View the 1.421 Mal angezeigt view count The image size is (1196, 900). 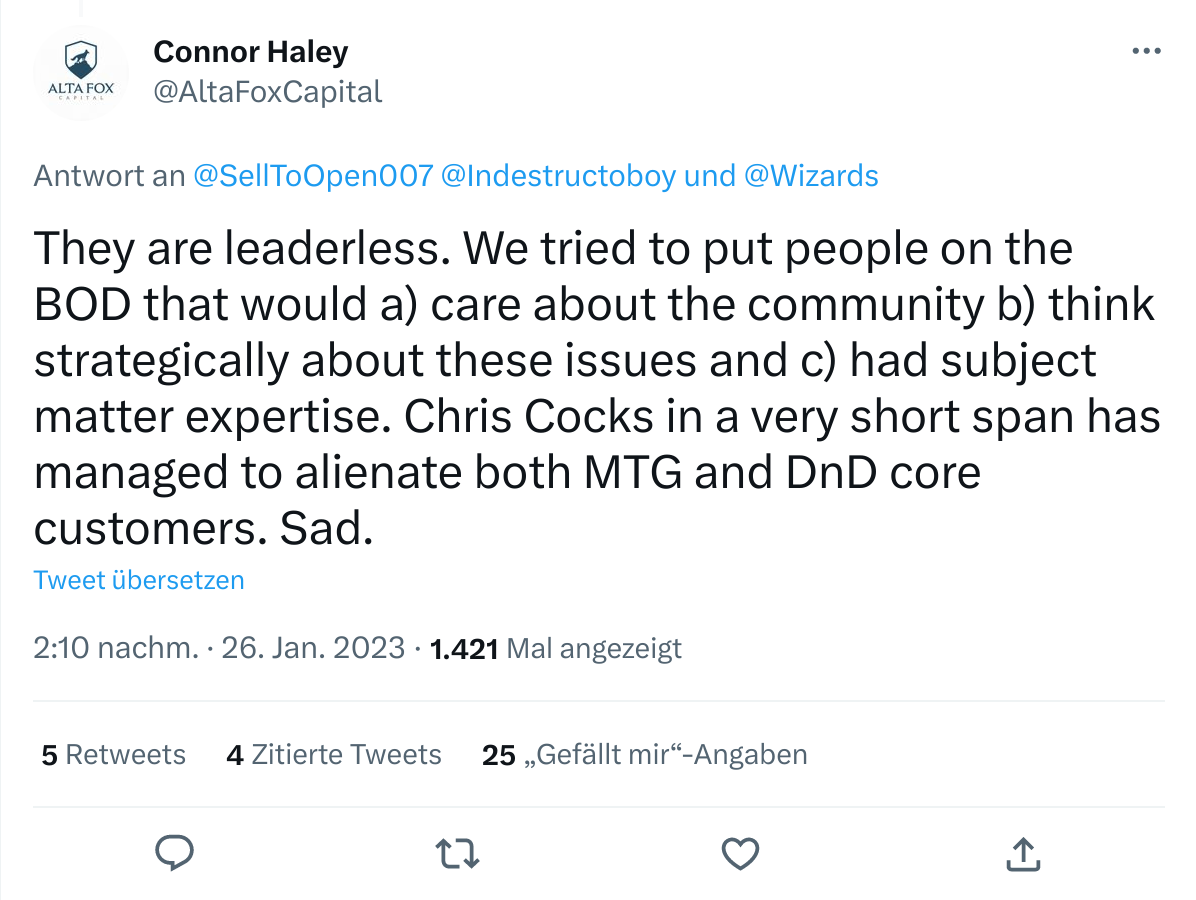(555, 649)
